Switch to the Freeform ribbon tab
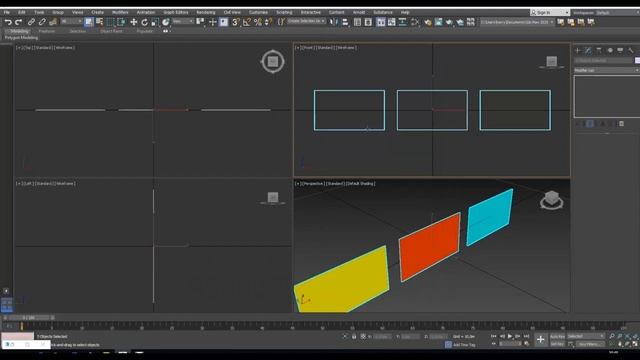Screen dimensions: 640x360 pyautogui.click(x=47, y=31)
